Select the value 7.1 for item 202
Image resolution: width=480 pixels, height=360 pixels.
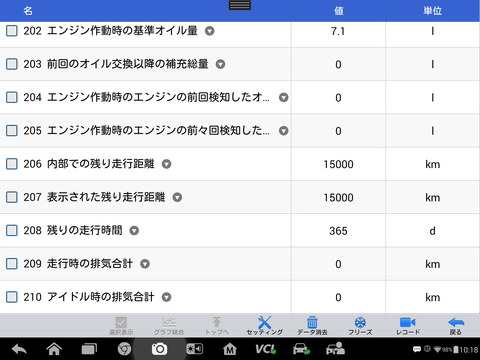click(x=338, y=31)
